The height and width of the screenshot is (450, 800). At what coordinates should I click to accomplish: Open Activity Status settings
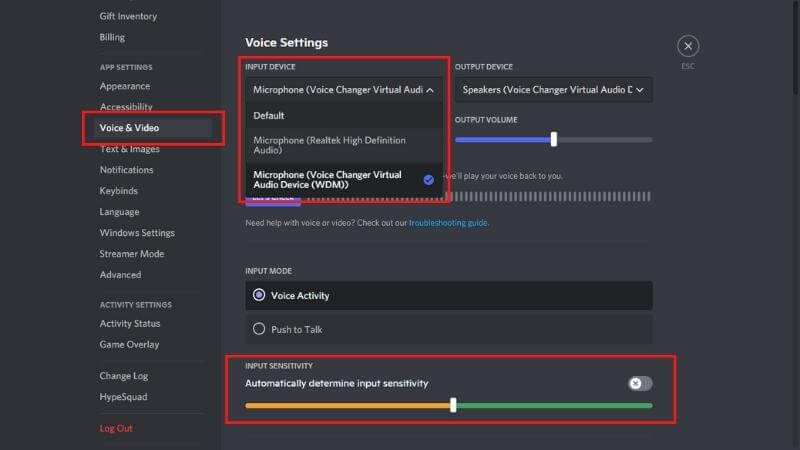pos(130,323)
